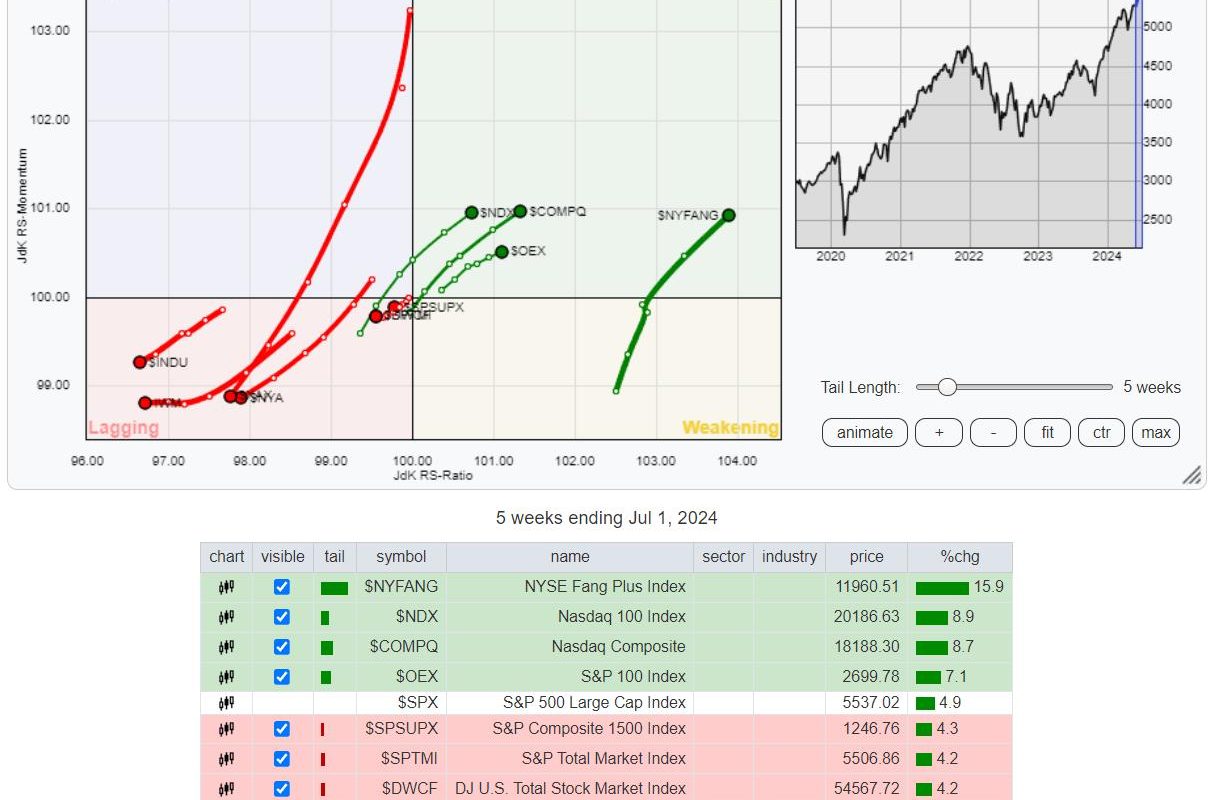Viewport: 1216px width, 800px height.
Task: Select the $NDX head point on the graph
Action: coord(472,213)
